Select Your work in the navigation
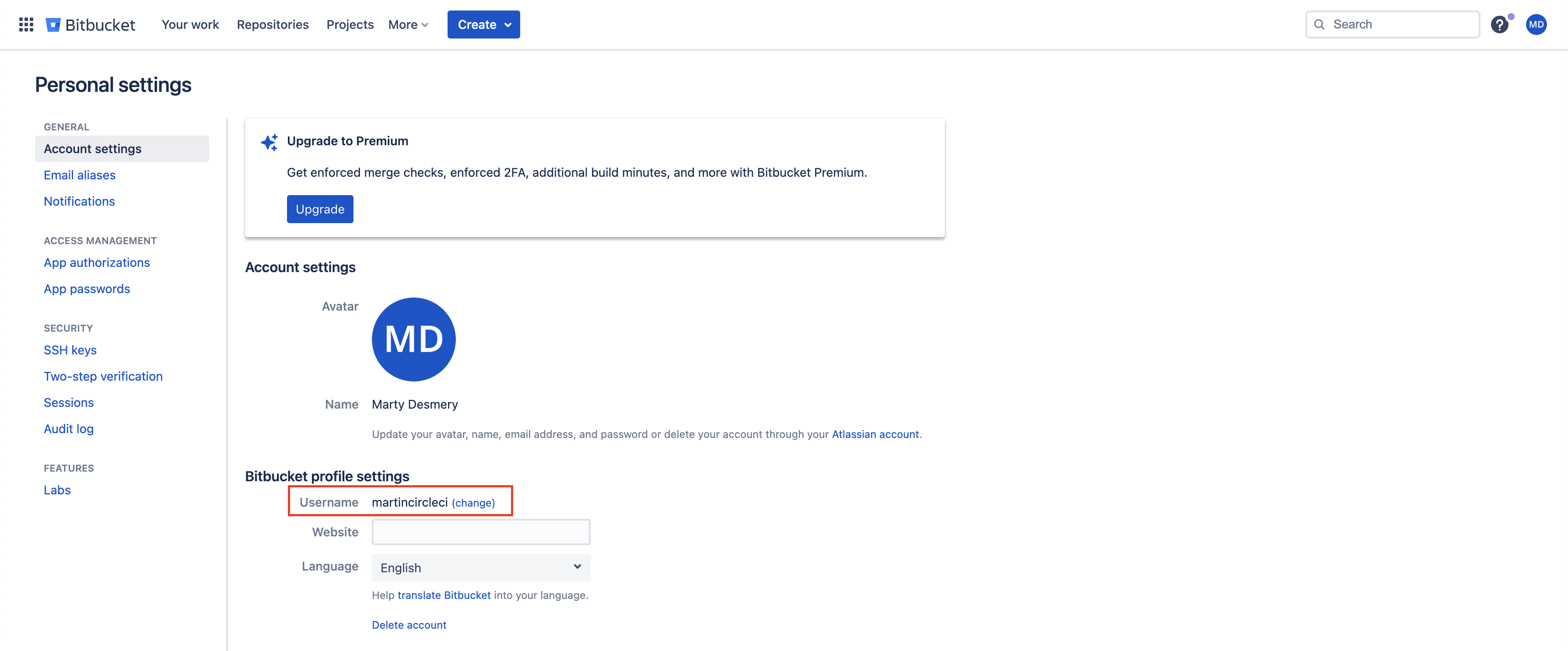This screenshot has width=1568, height=651. click(190, 24)
